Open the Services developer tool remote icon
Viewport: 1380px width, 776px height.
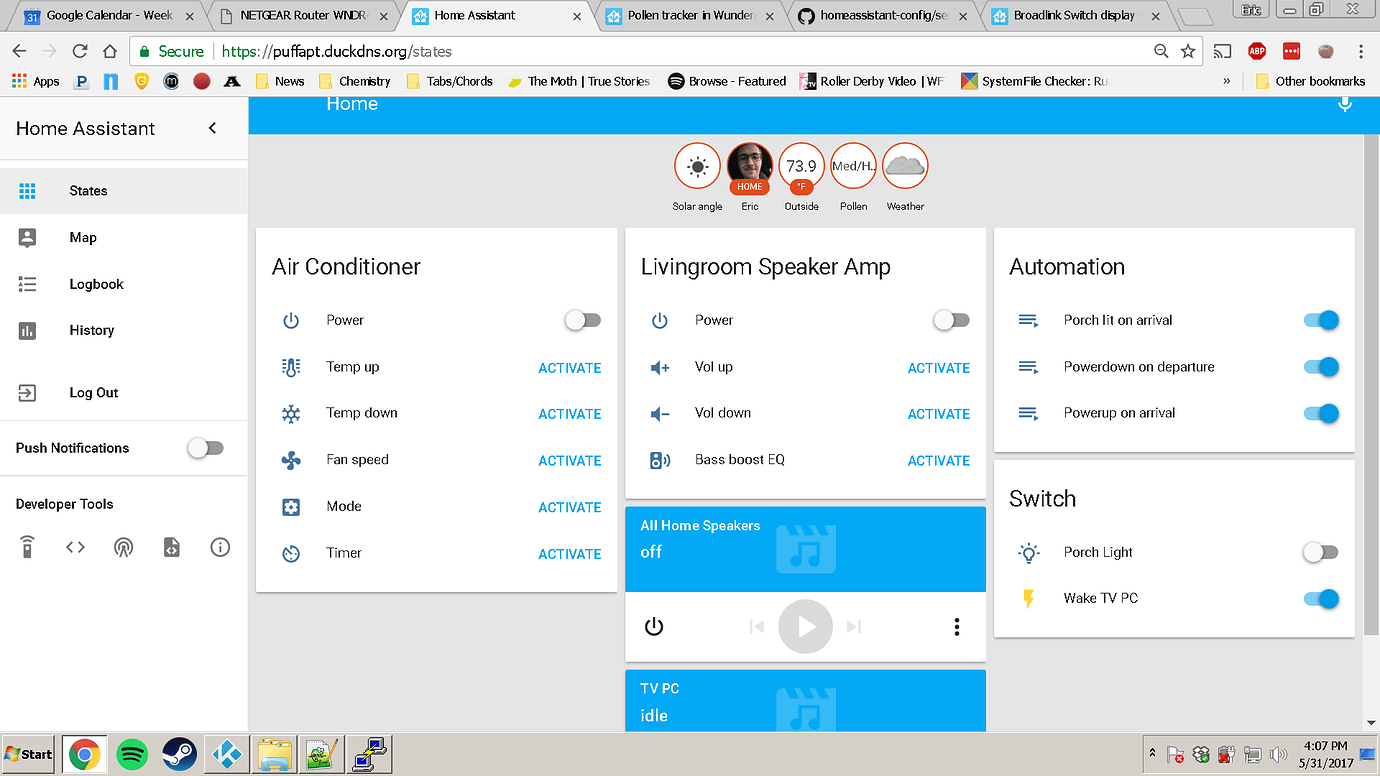(27, 547)
